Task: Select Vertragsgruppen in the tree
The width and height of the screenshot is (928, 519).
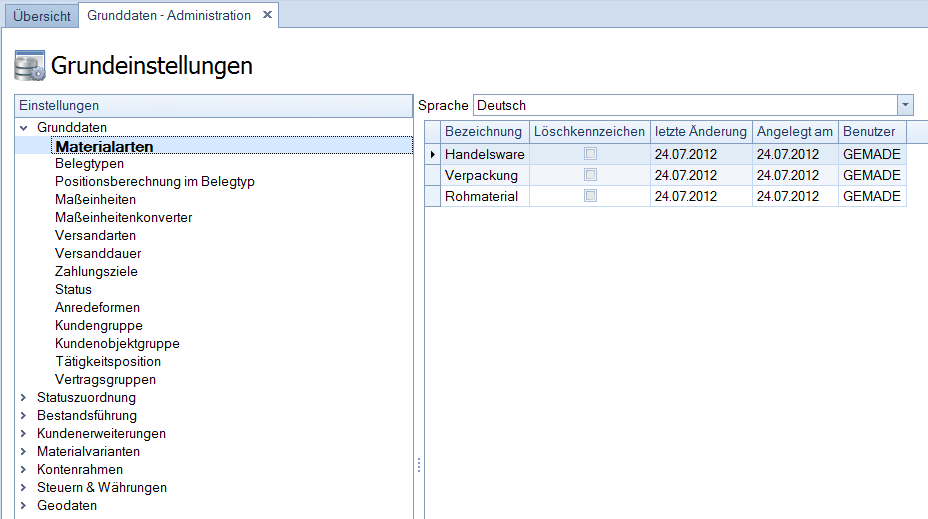Action: 105,379
